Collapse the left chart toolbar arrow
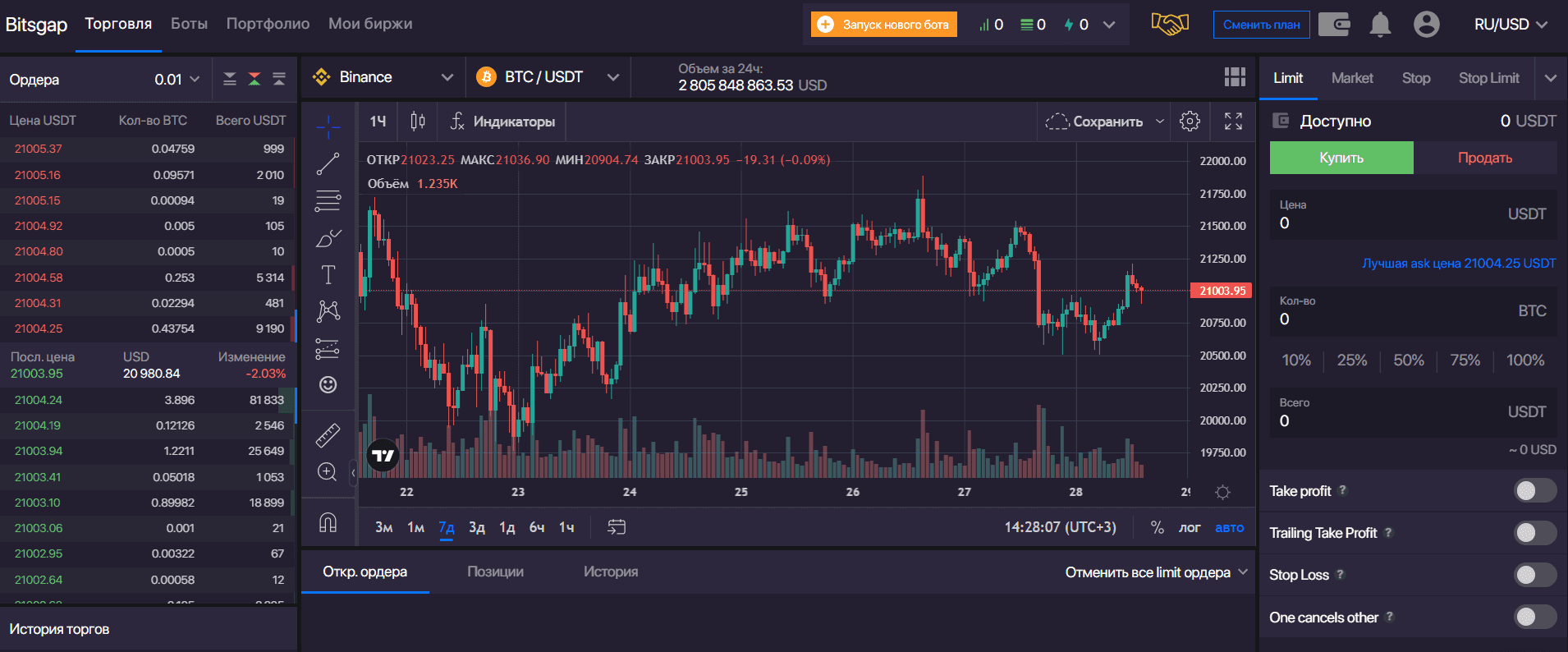The image size is (1568, 652). click(x=353, y=472)
